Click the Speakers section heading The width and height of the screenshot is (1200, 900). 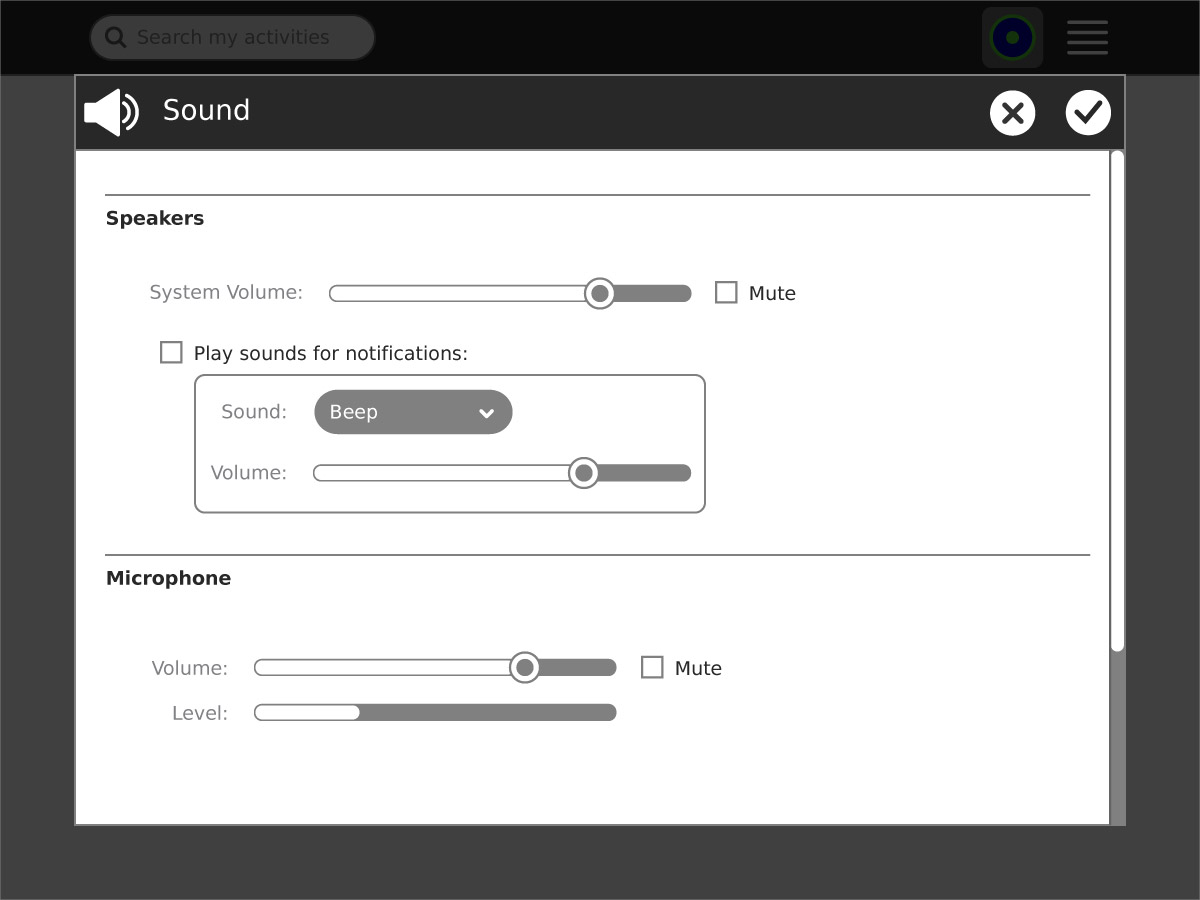[x=155, y=218]
